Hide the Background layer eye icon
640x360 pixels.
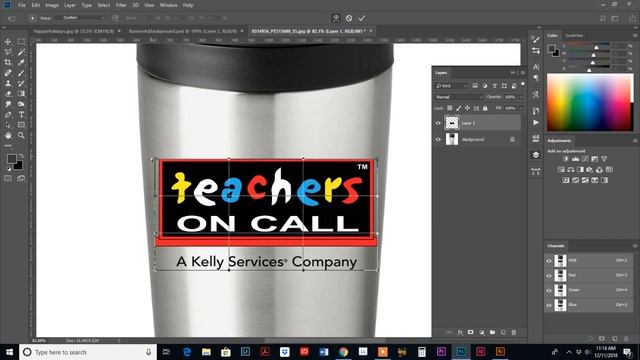[x=438, y=139]
